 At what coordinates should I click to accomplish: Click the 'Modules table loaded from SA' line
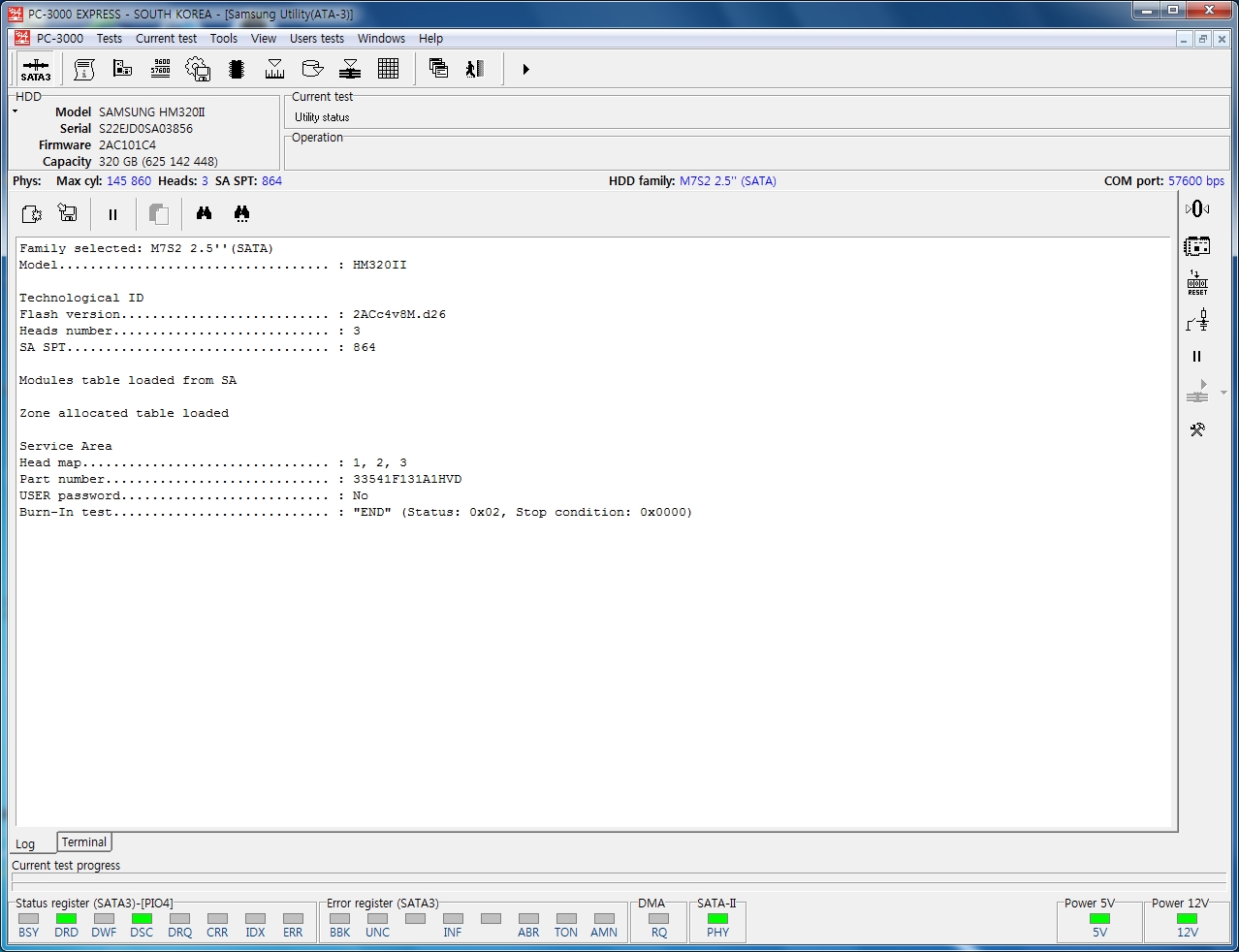coord(128,380)
